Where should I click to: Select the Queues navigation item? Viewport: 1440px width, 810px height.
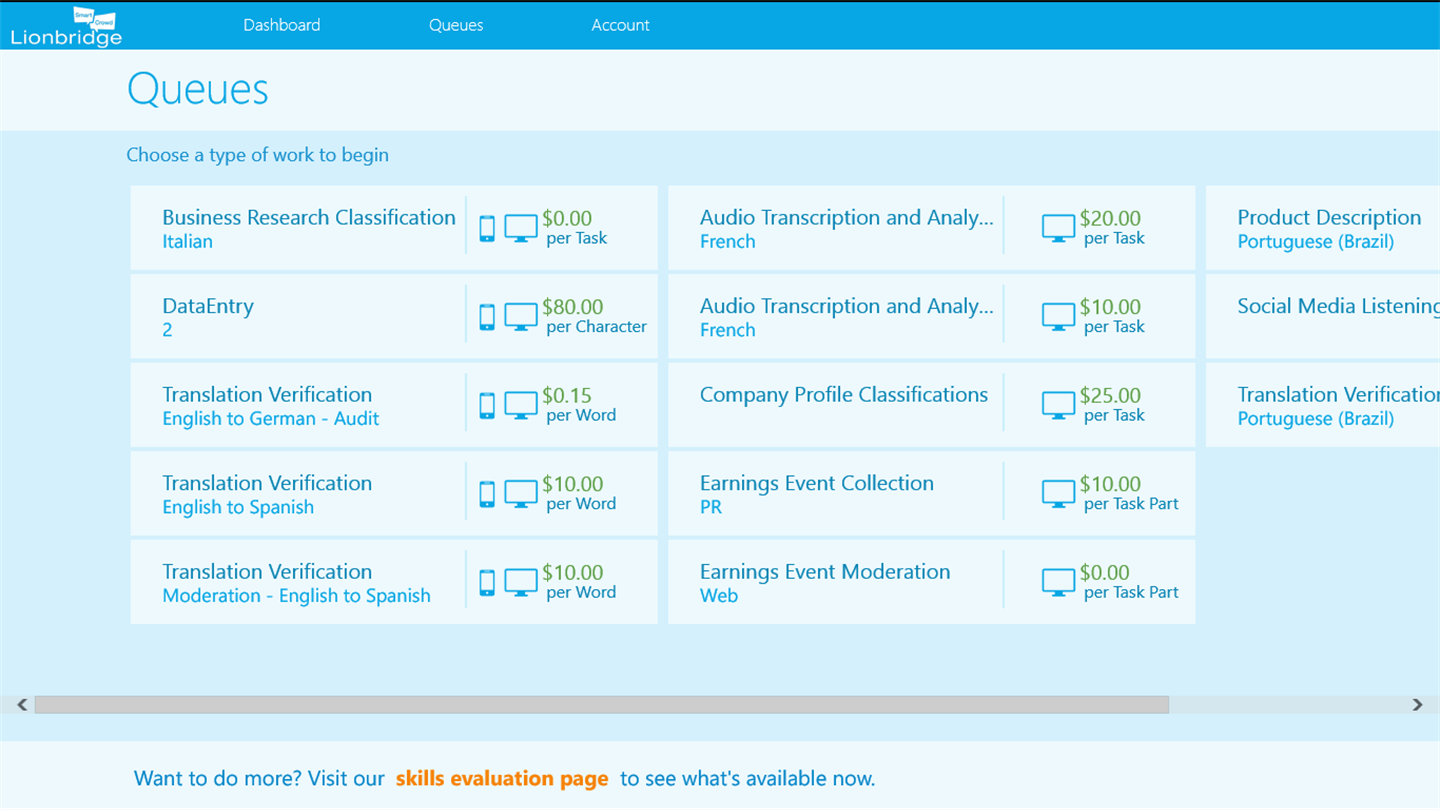coord(456,25)
